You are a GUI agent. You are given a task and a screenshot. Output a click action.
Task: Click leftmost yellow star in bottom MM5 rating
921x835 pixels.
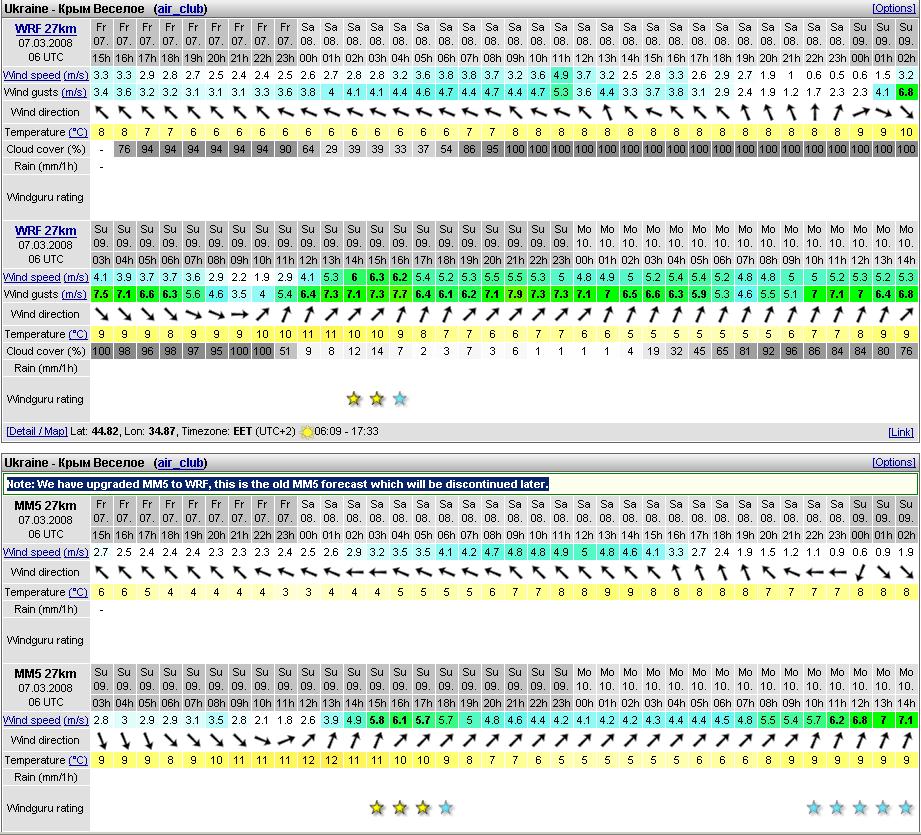point(377,808)
